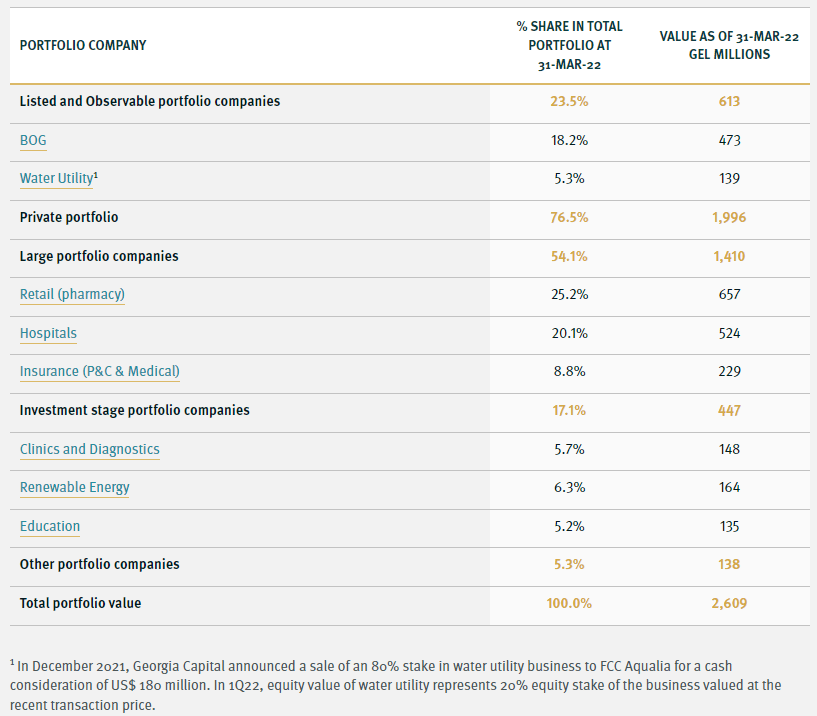Click the footnote 1 superscript beside Water Utility

point(95,175)
